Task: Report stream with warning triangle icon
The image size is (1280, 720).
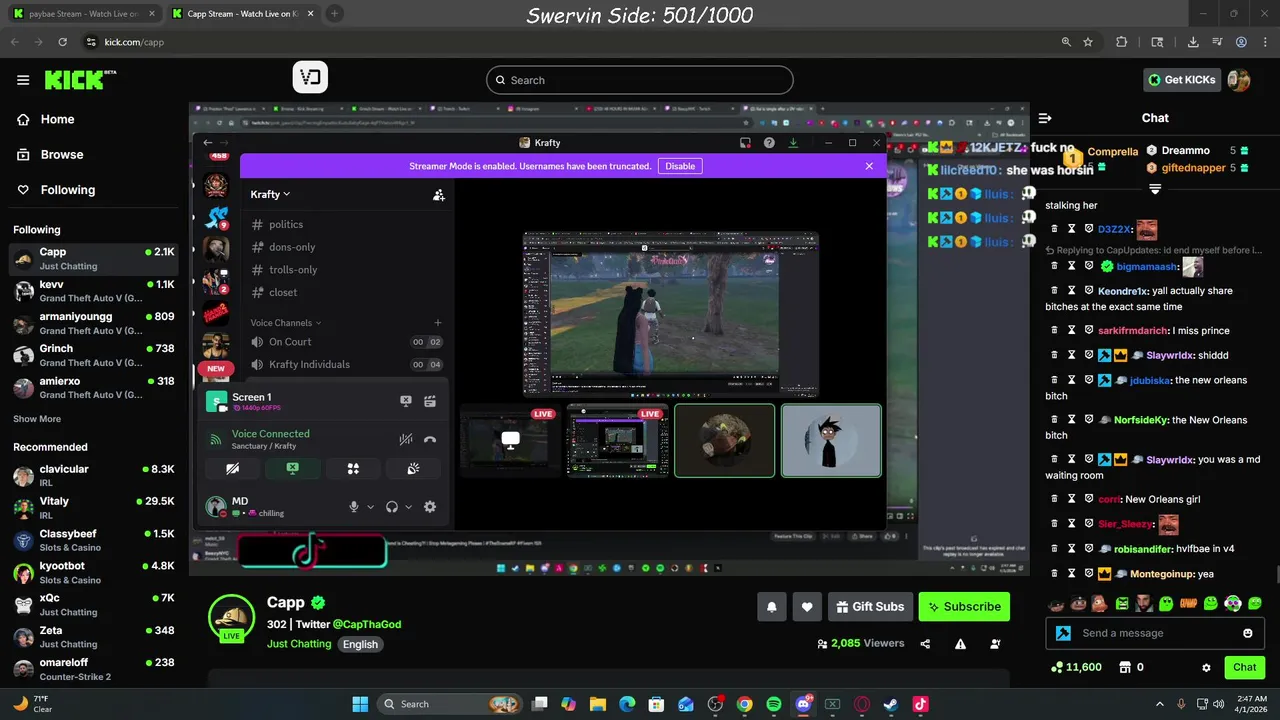Action: [960, 644]
